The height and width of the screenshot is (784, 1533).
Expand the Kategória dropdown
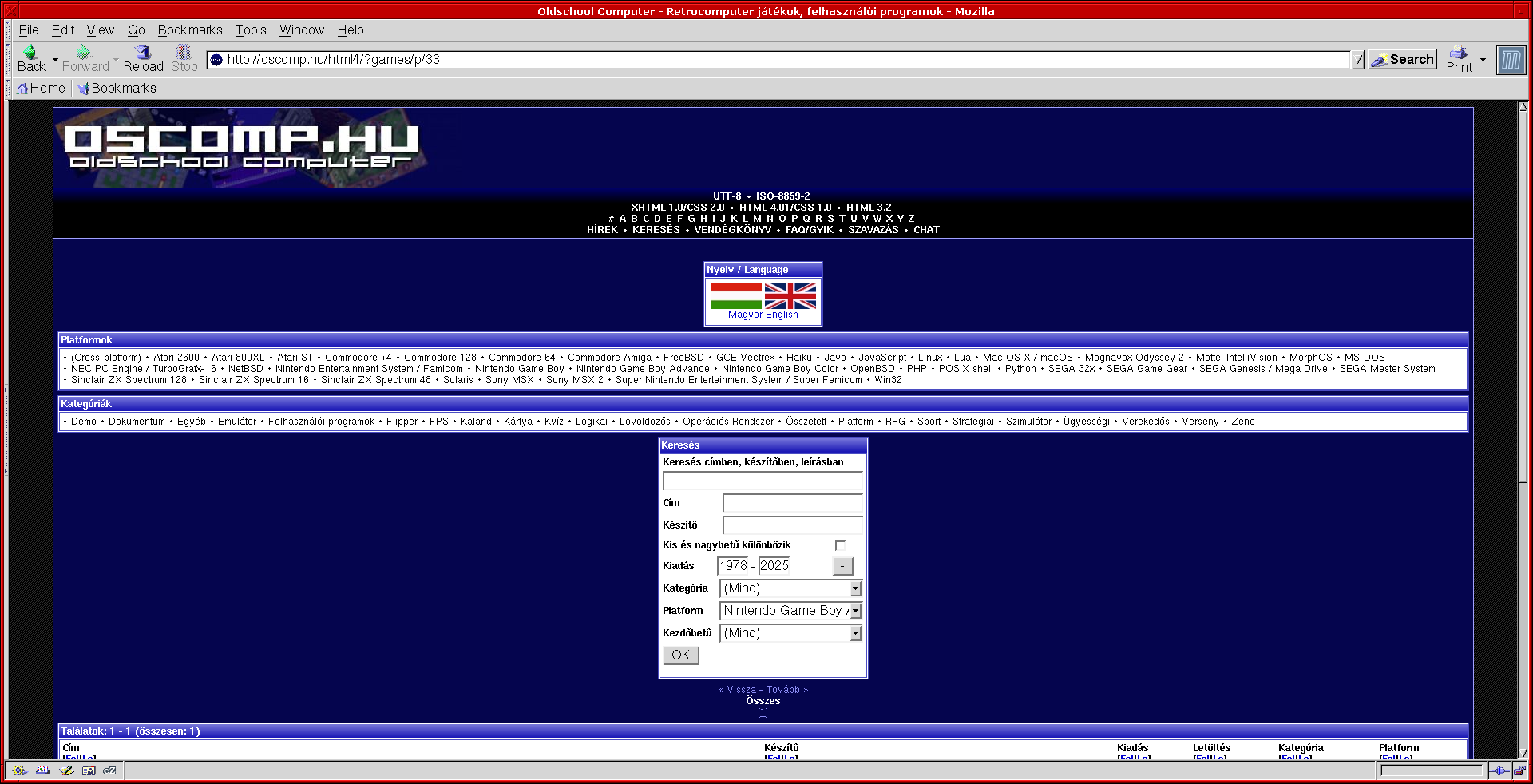pos(855,588)
